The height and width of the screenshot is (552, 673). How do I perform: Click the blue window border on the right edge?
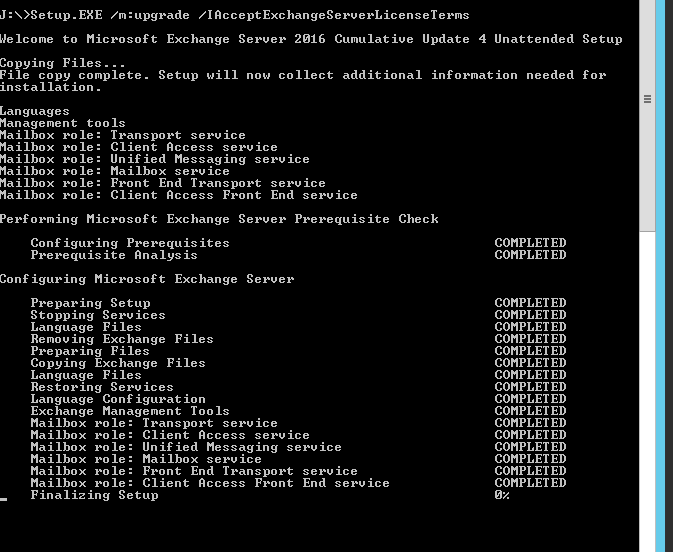661,276
